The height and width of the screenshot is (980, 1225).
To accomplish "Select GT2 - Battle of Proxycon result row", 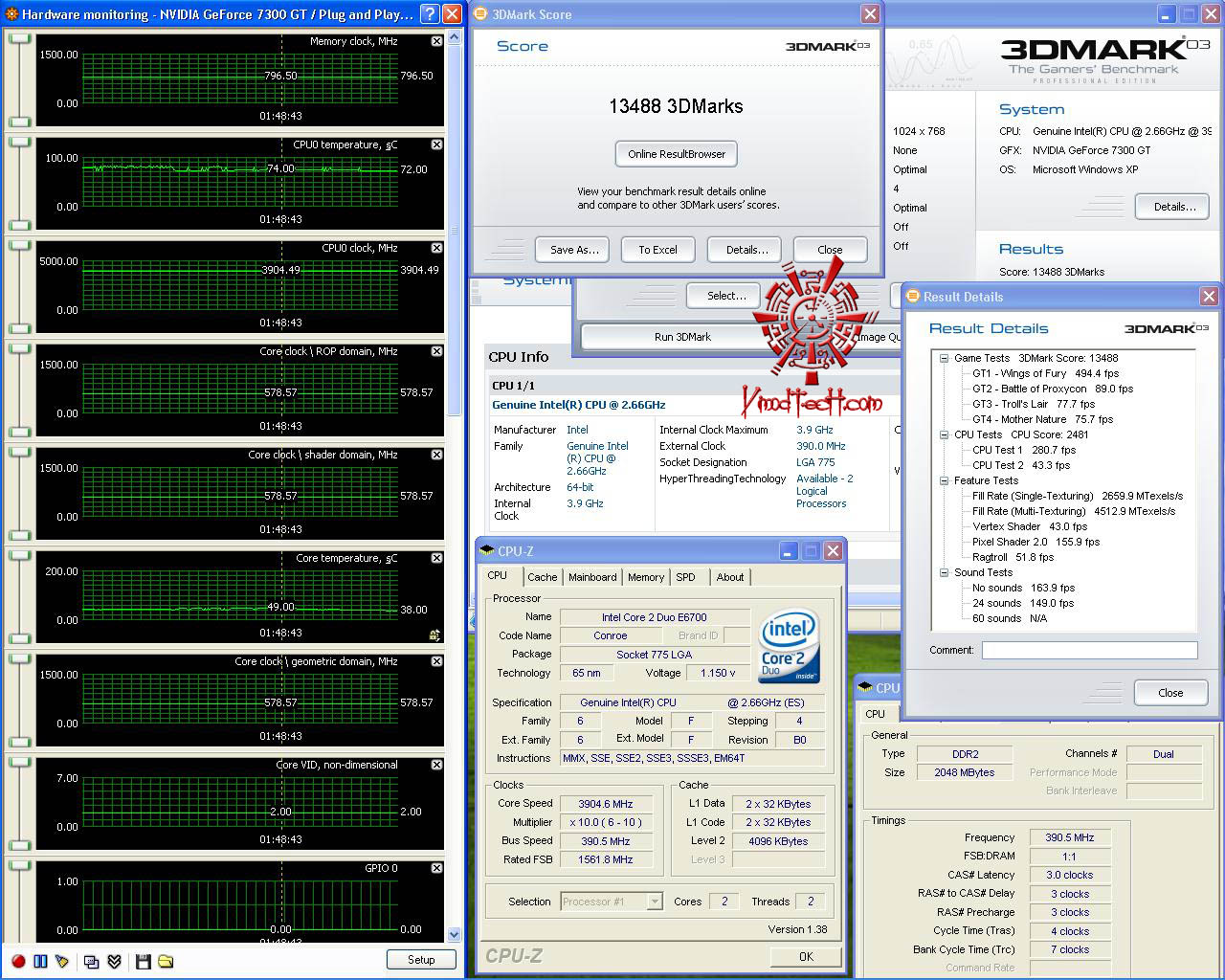I will (1053, 389).
